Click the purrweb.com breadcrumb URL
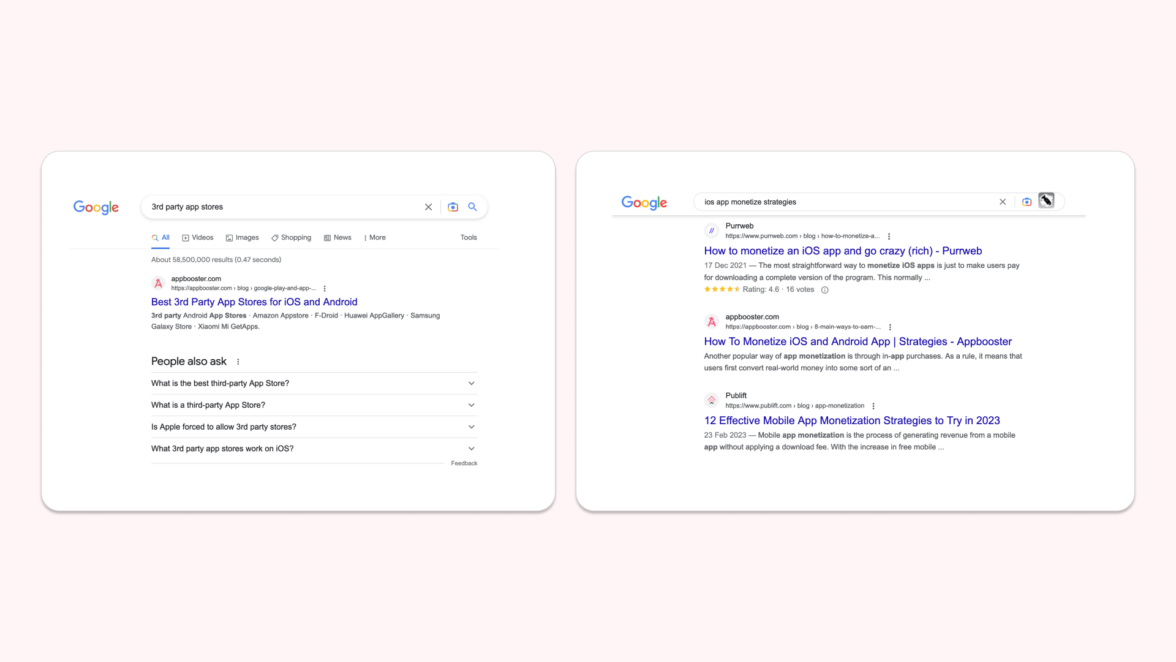1176x662 pixels. [x=802, y=236]
